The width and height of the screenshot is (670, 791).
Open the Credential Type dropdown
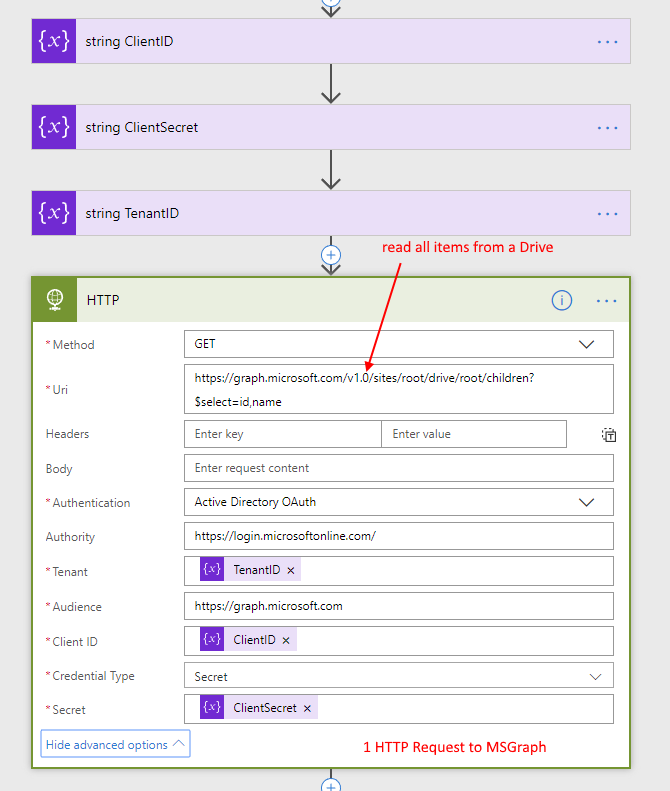click(x=398, y=676)
